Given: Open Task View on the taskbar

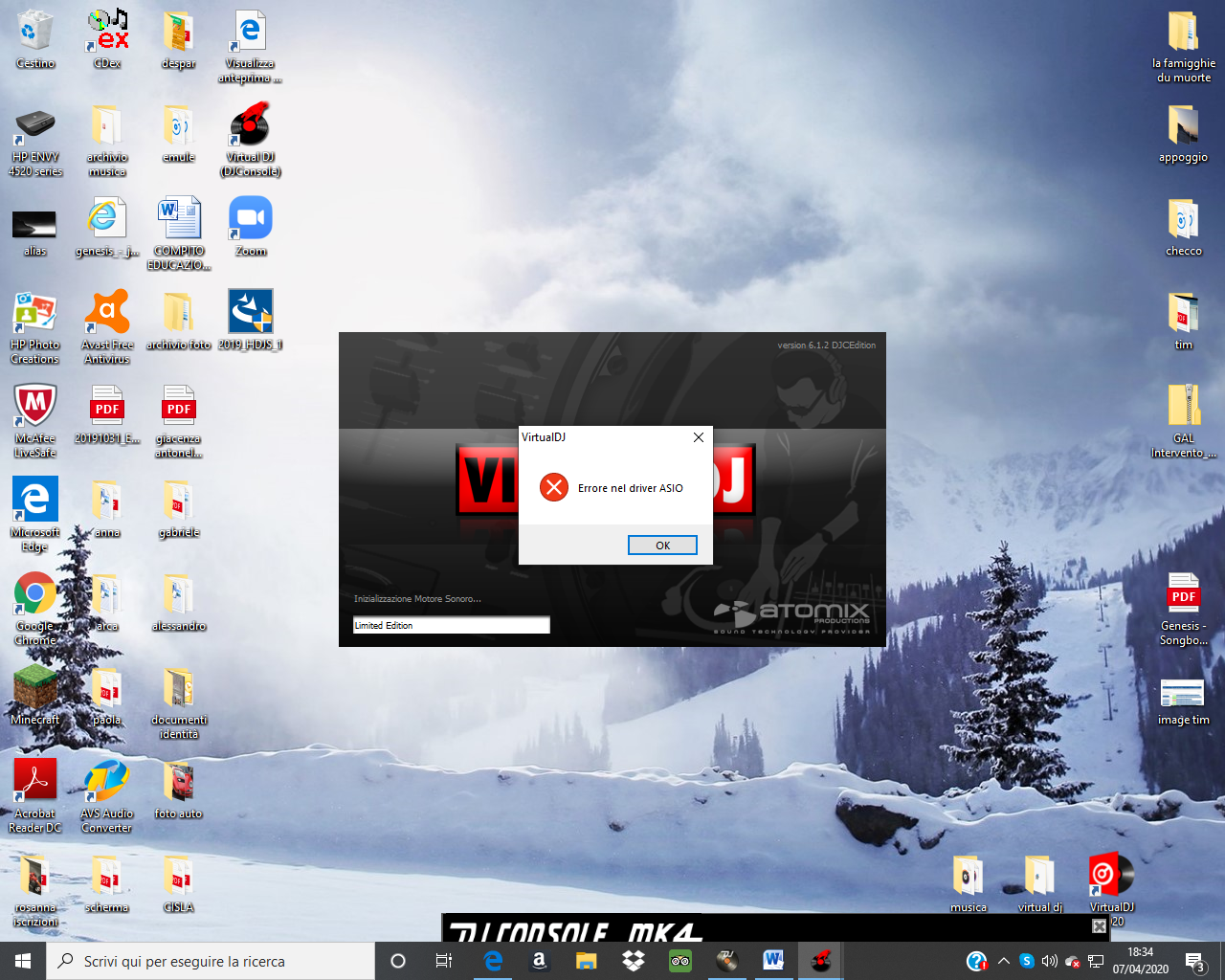Looking at the screenshot, I should click(444, 961).
